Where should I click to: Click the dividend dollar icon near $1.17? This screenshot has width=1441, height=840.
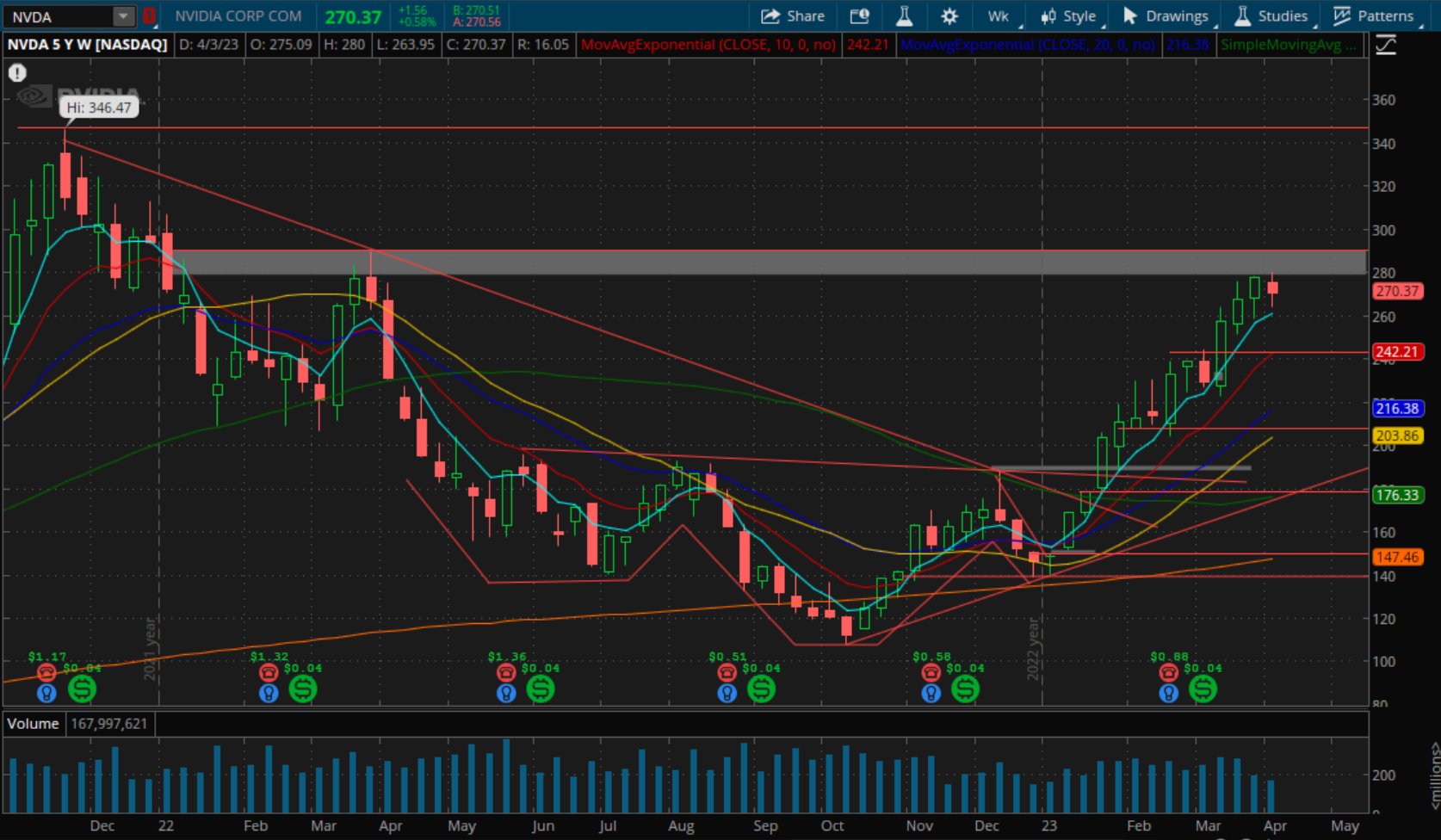pos(82,689)
